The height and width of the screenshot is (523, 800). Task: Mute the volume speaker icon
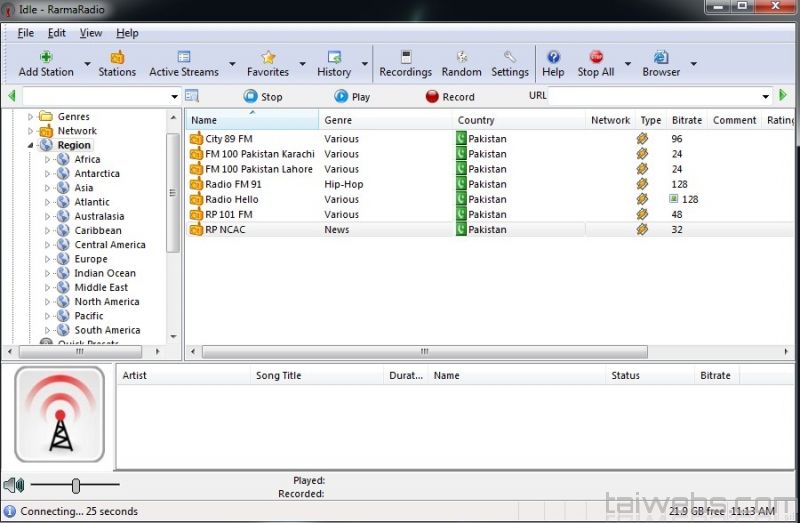[13, 486]
